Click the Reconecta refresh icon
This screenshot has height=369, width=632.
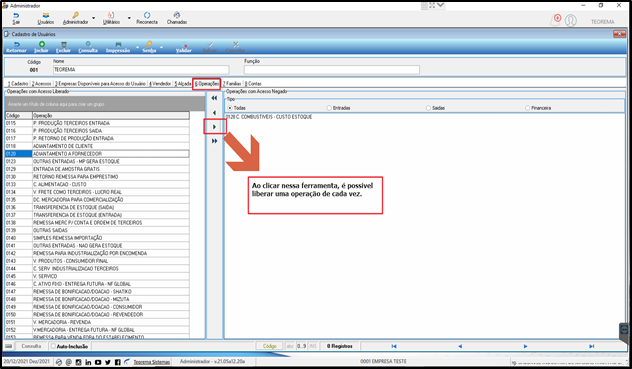click(147, 15)
